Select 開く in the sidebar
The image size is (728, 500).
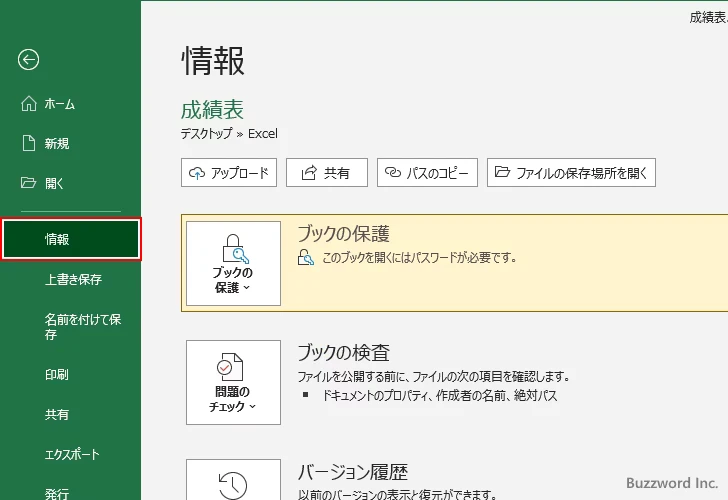(x=54, y=183)
